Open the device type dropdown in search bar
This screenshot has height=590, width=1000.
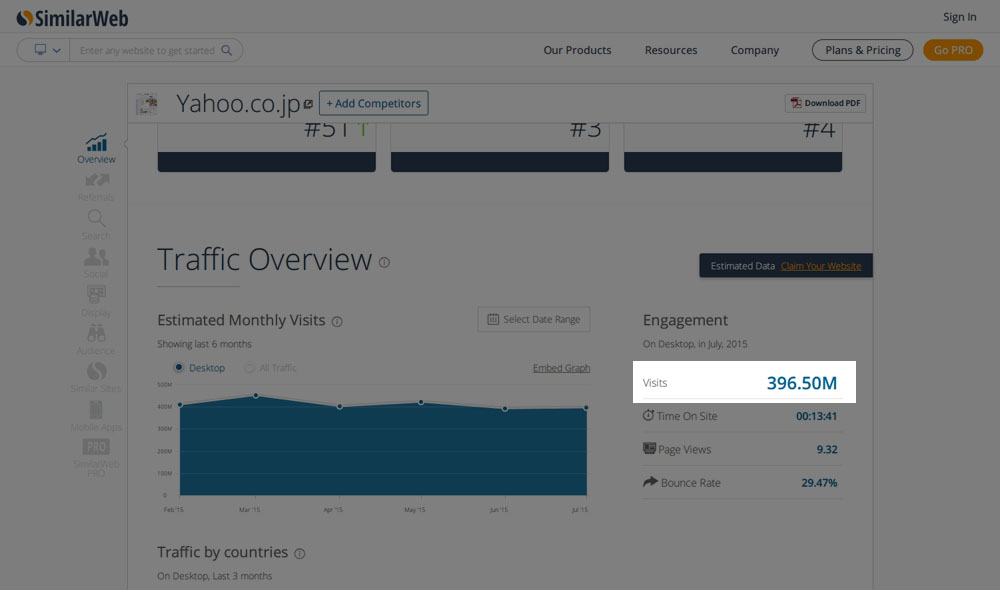point(47,50)
